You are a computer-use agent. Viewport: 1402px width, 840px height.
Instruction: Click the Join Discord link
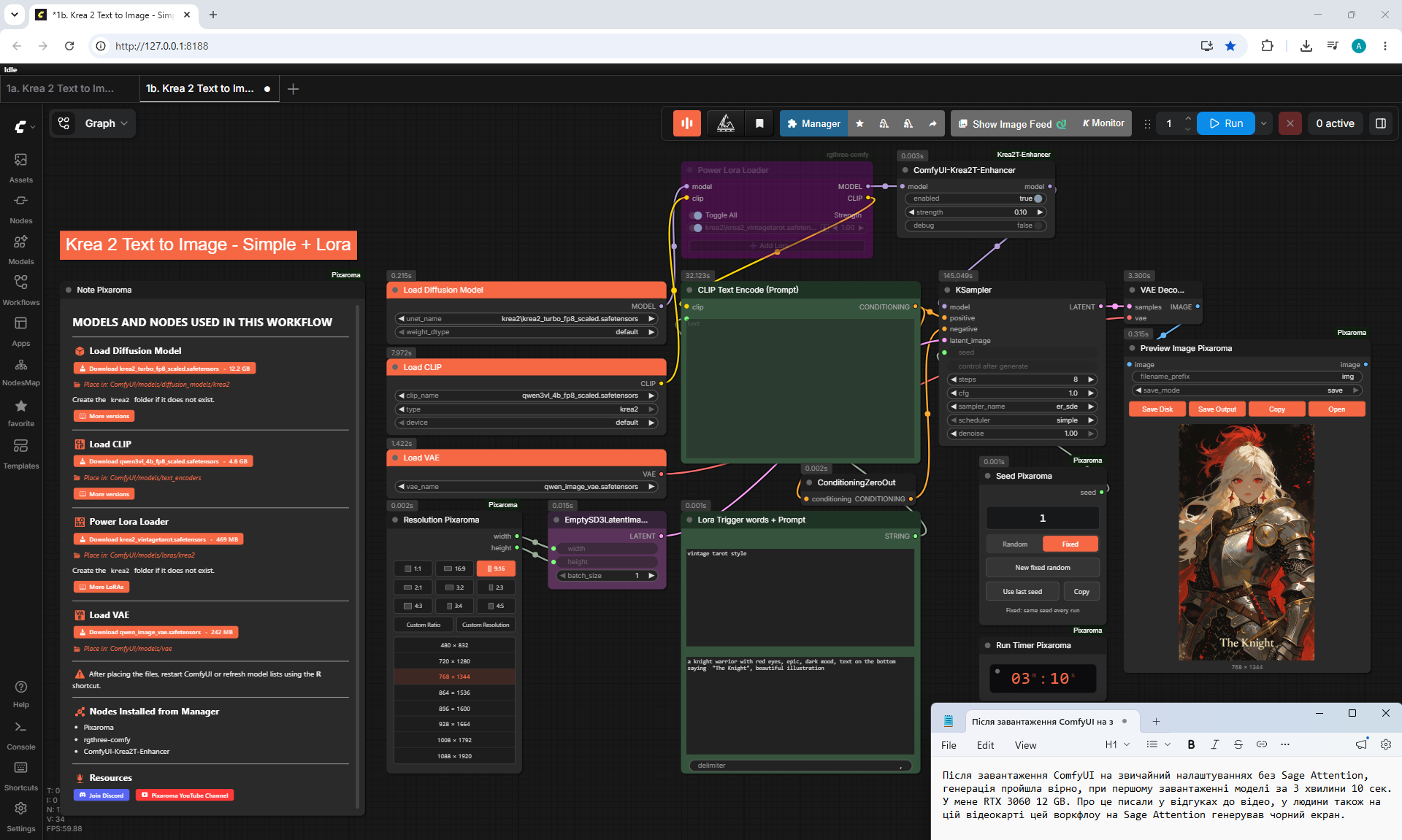101,795
